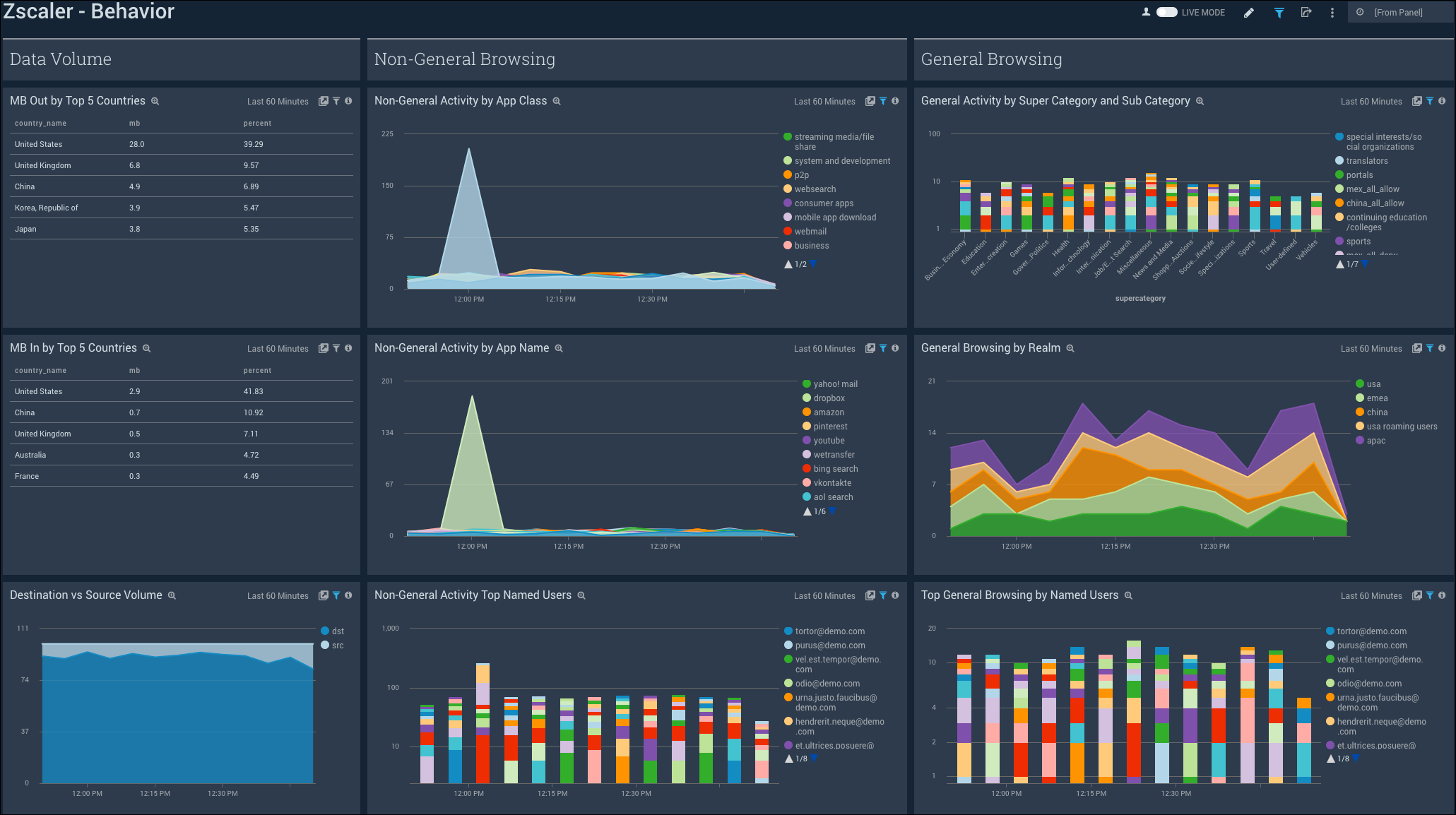Click the user profile icon in the top bar

[1146, 12]
